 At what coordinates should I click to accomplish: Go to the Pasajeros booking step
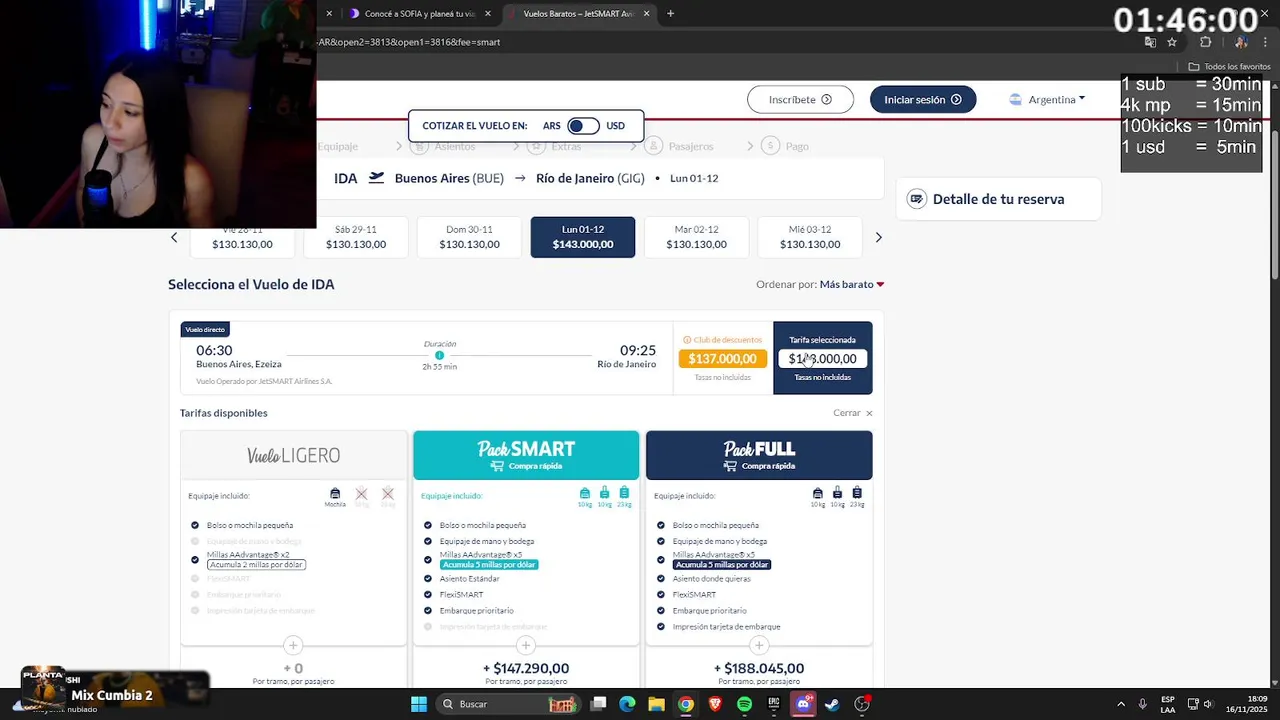(679, 146)
